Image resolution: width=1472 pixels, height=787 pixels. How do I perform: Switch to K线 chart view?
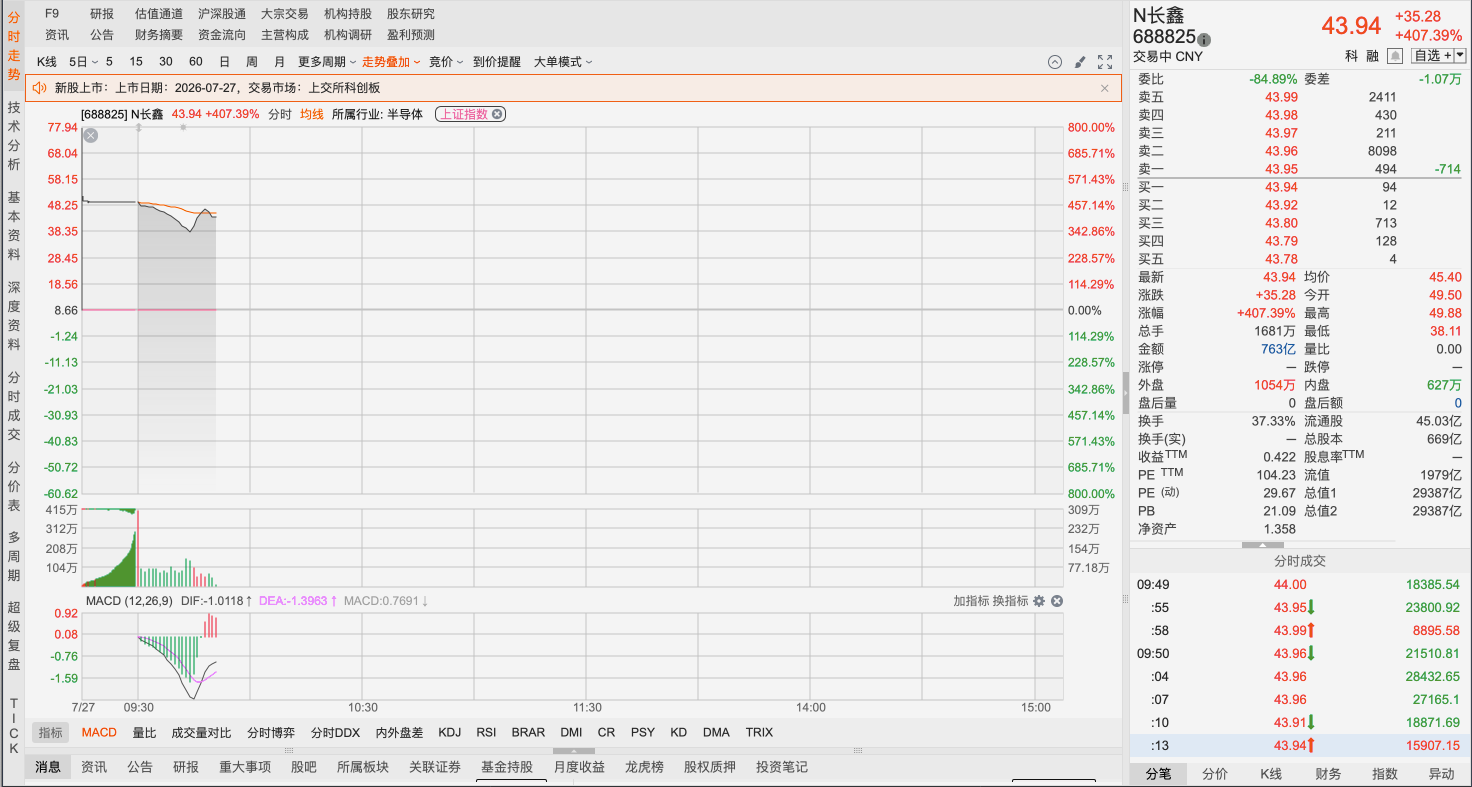[47, 62]
